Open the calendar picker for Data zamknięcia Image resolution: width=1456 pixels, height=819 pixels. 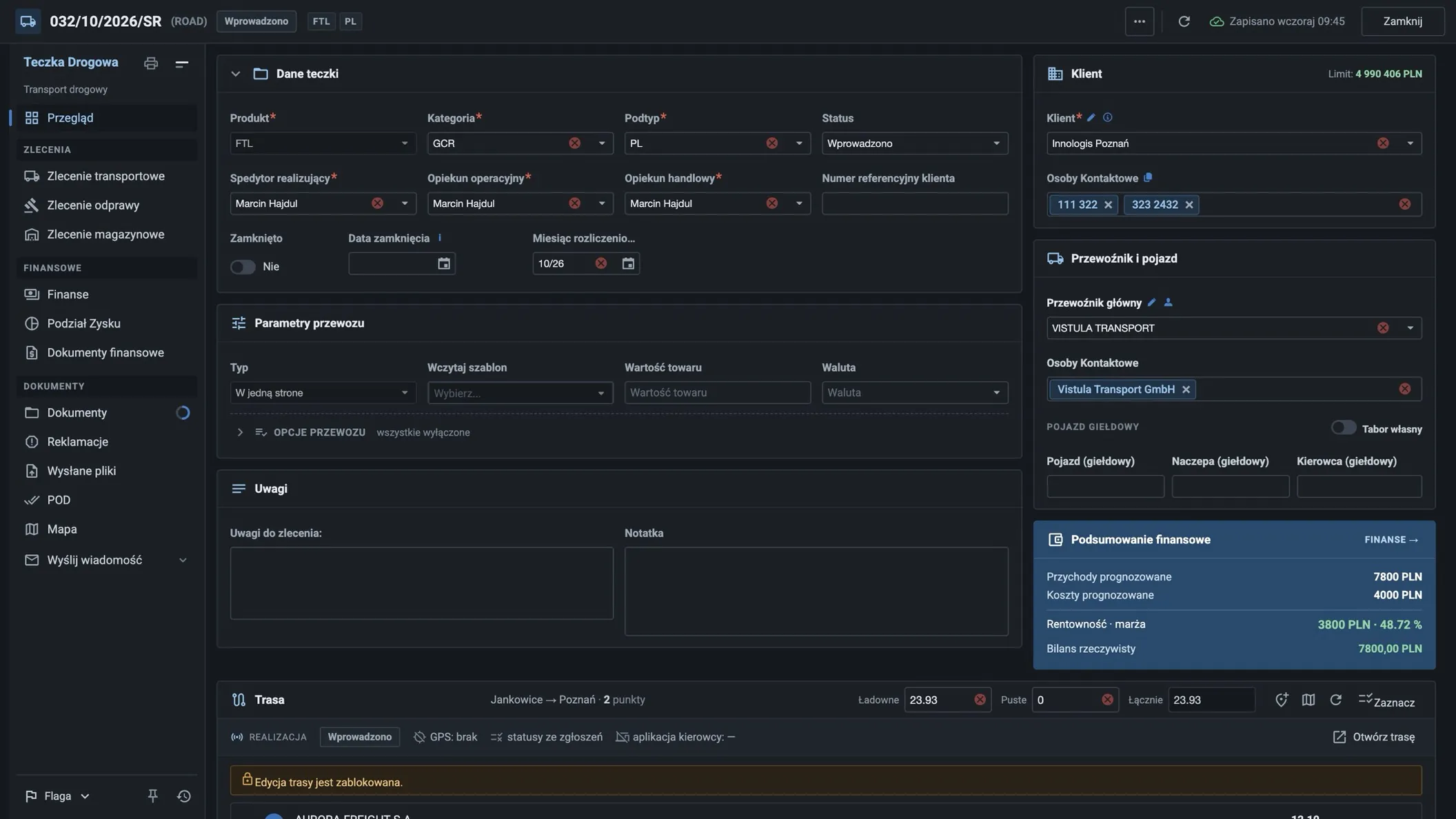pos(443,264)
